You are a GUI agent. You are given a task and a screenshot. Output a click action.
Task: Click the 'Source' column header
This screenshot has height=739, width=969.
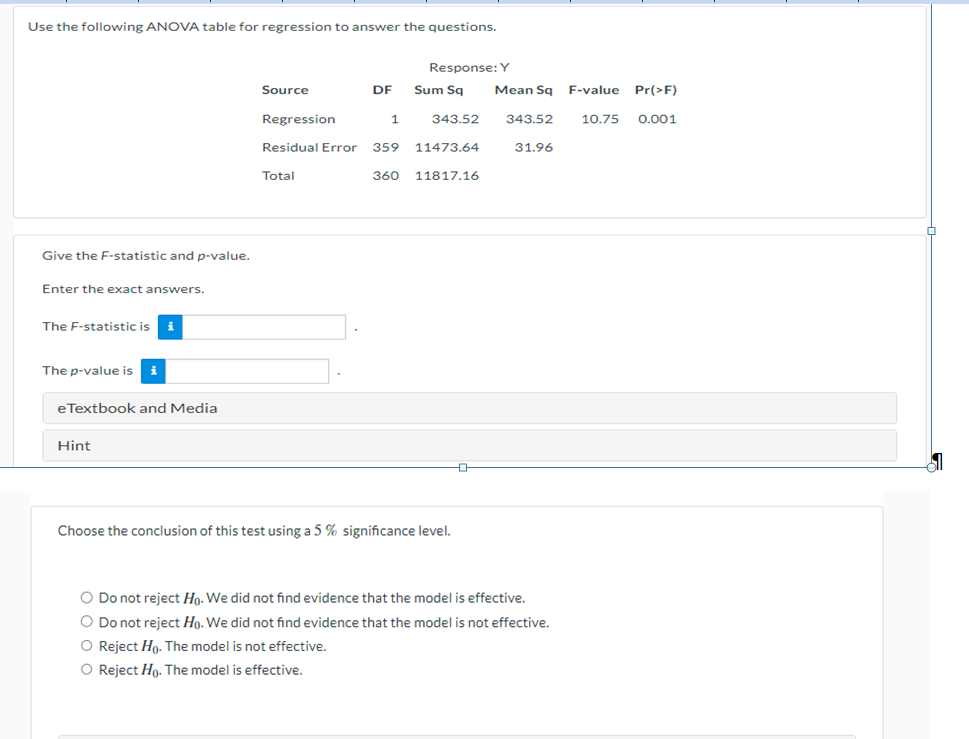coord(285,90)
